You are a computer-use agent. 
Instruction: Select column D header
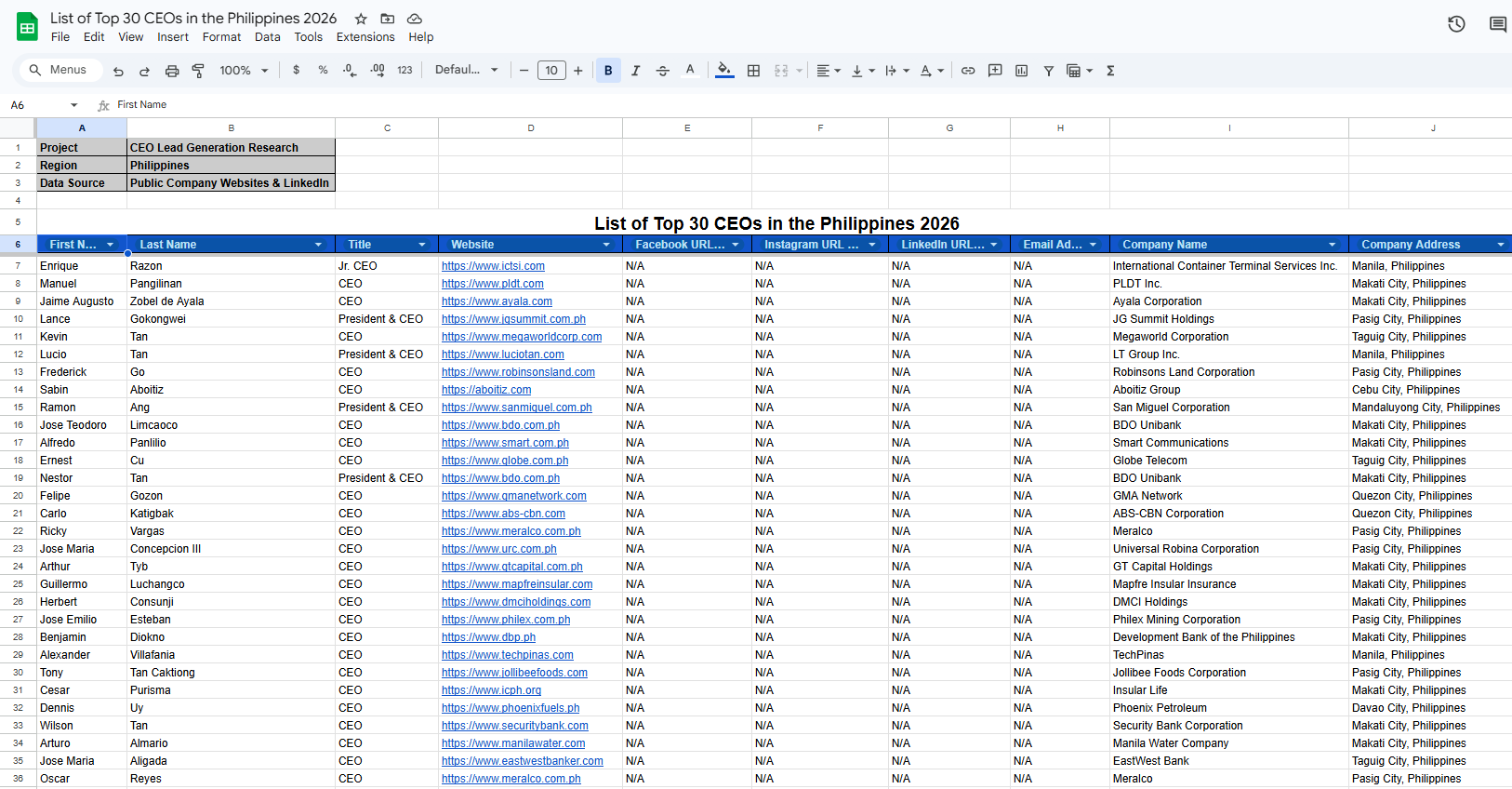point(531,128)
